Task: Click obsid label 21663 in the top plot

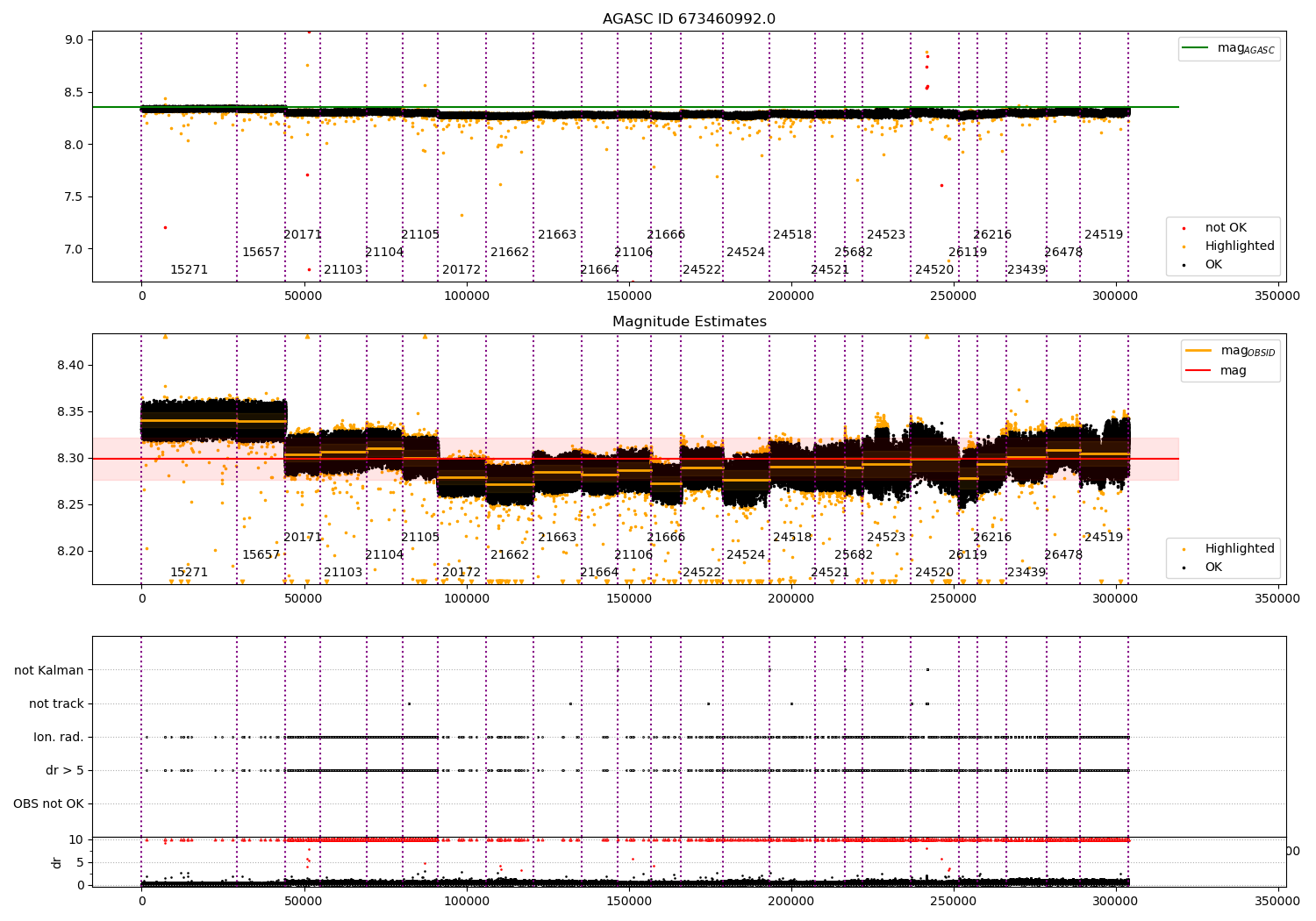Action: [x=557, y=234]
